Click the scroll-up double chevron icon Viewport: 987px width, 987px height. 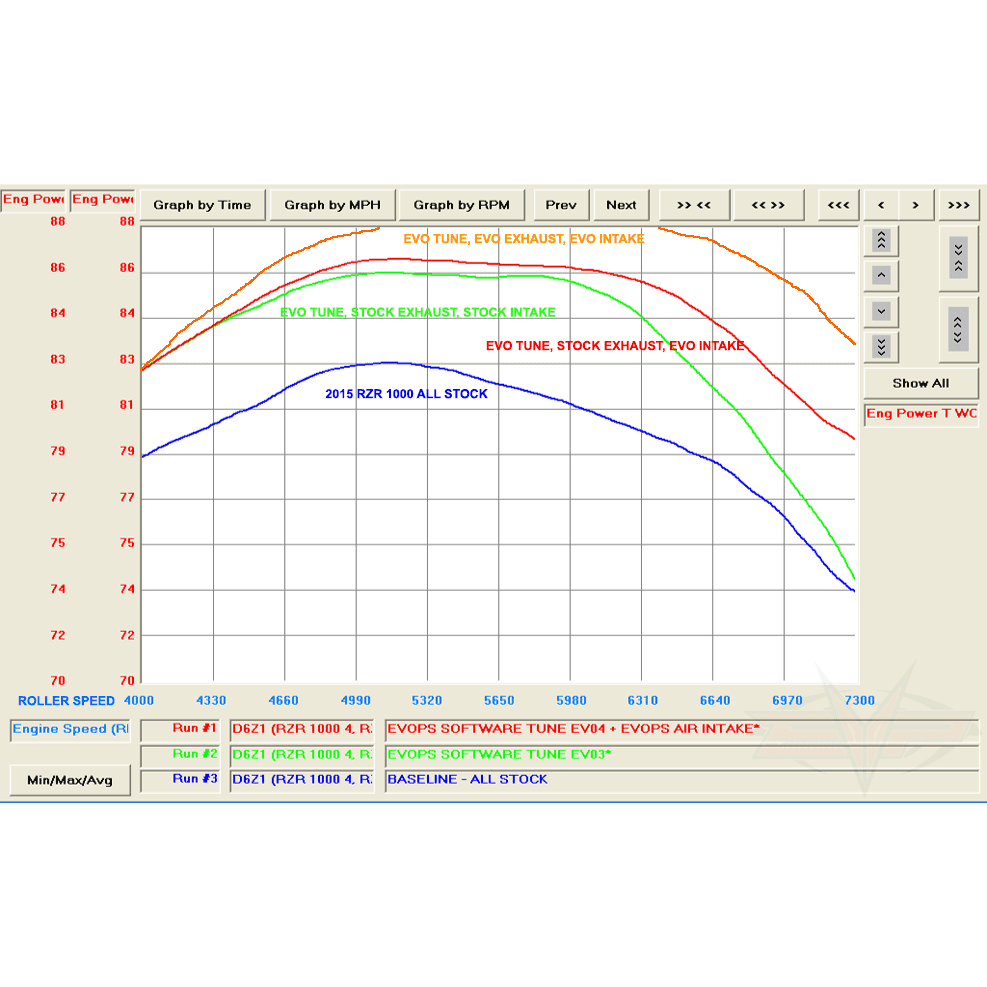point(881,239)
